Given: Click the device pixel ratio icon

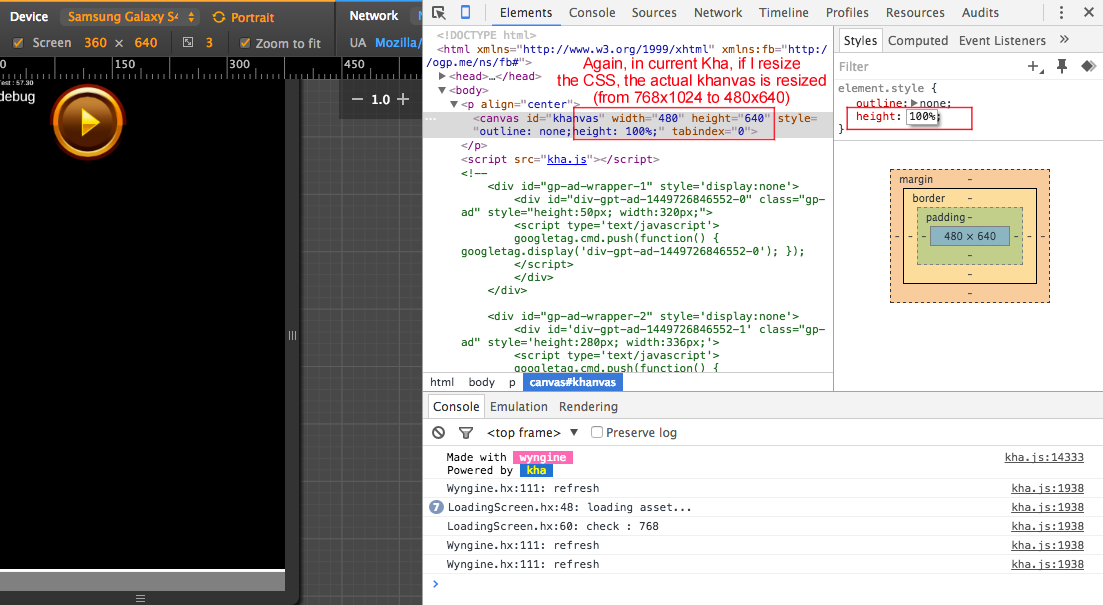Looking at the screenshot, I should click(188, 43).
